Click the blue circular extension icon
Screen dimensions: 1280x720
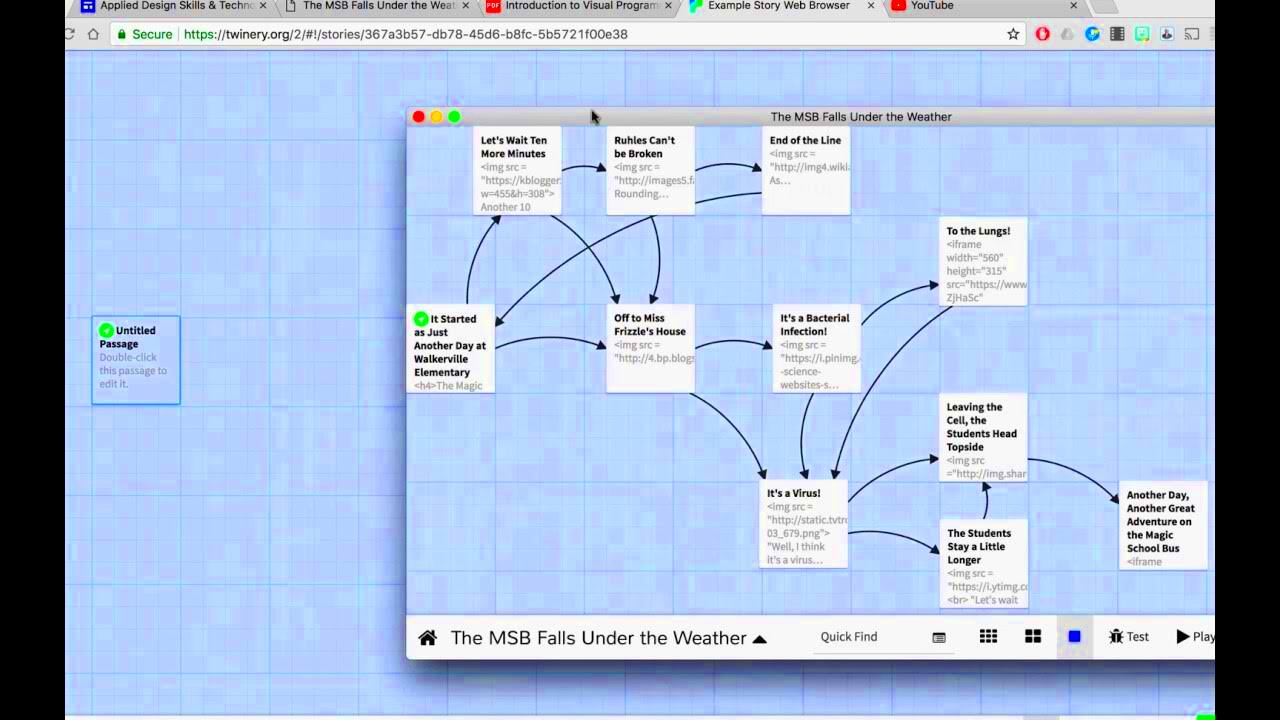(1092, 34)
